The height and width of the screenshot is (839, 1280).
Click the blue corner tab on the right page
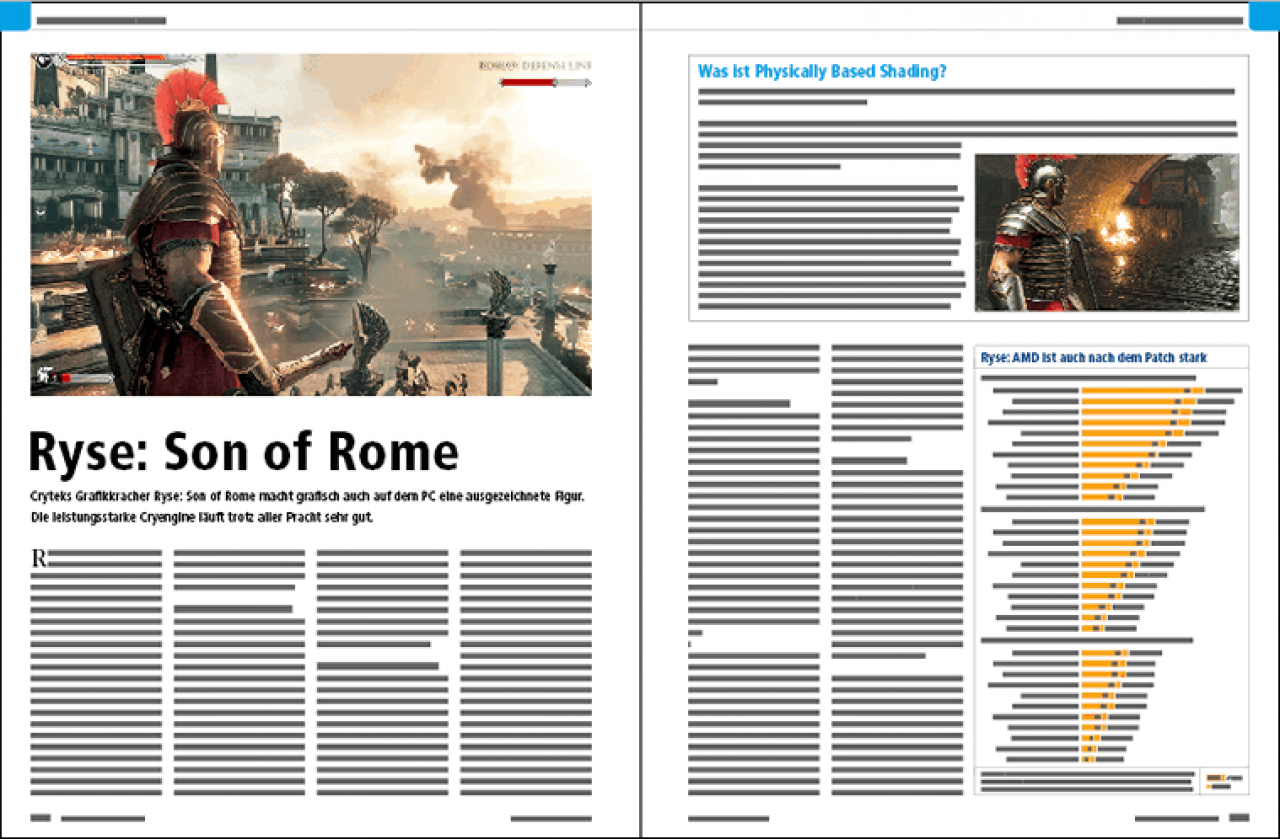click(1264, 15)
